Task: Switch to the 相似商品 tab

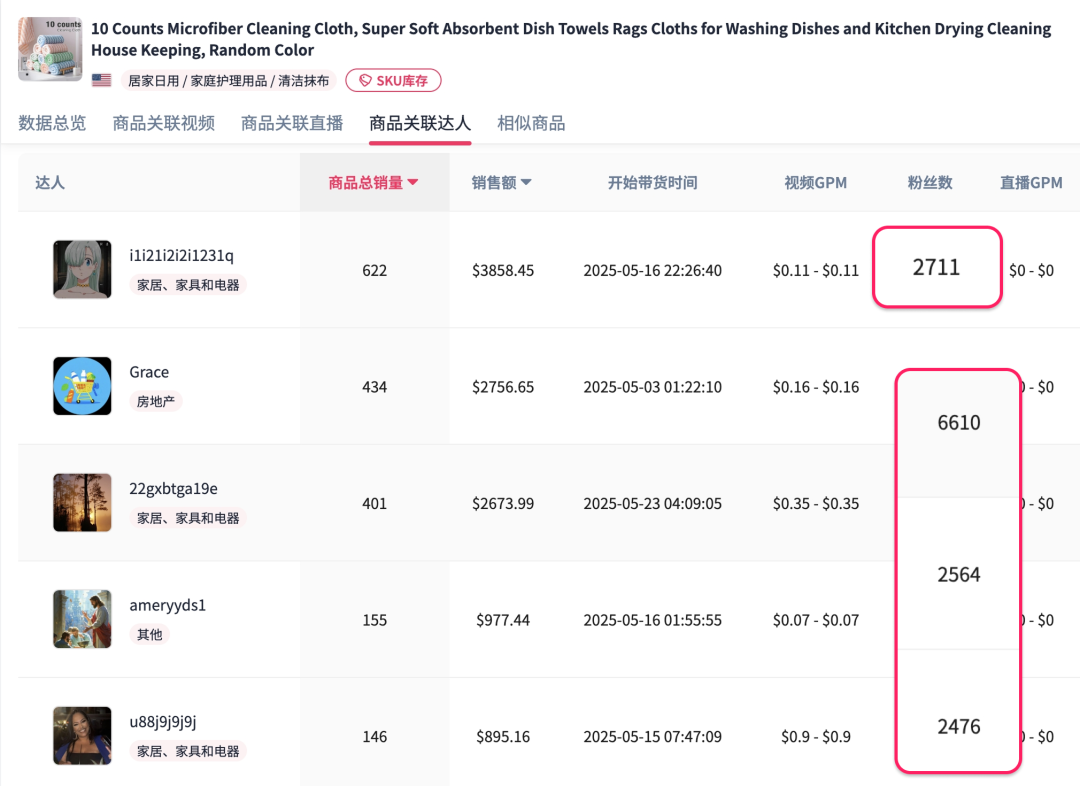Action: [x=531, y=122]
